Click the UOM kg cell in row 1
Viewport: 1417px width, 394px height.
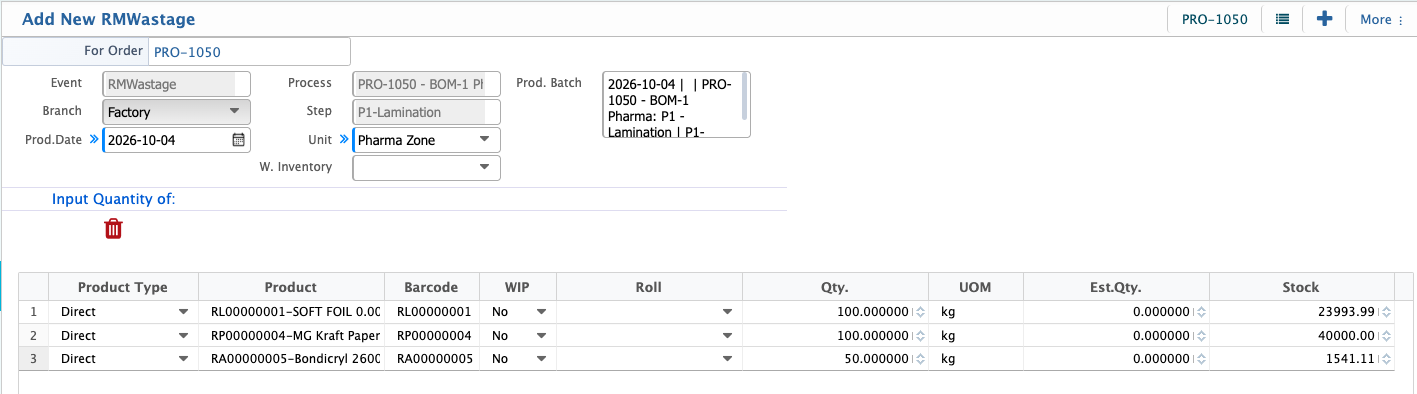click(x=975, y=312)
